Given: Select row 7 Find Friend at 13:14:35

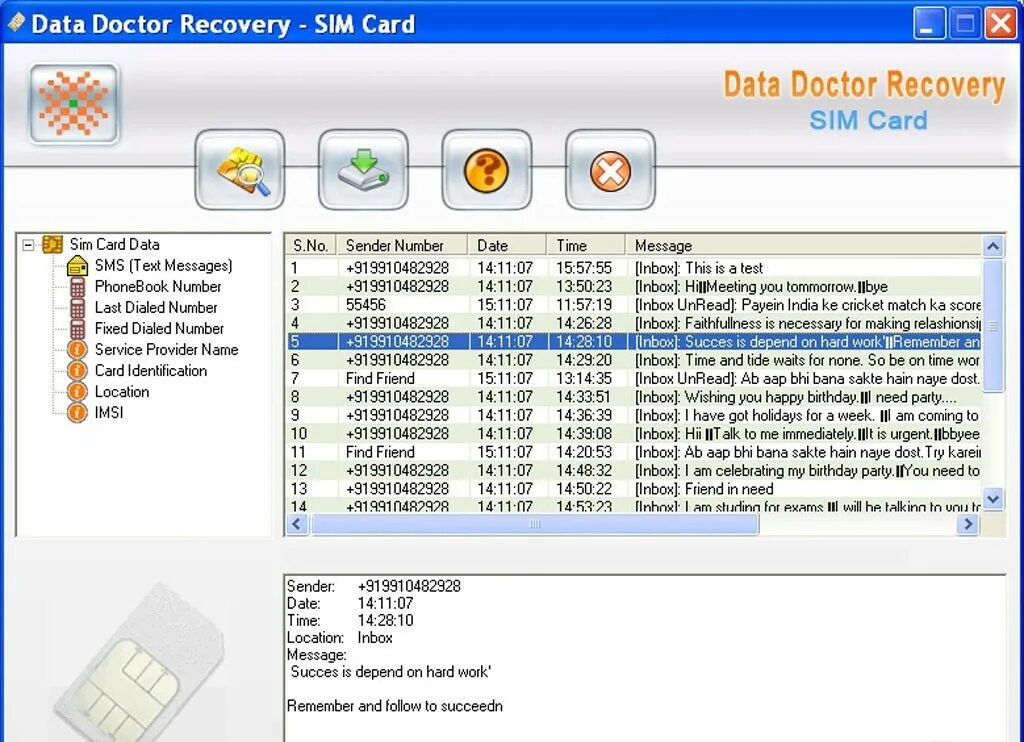Looking at the screenshot, I should coord(633,378).
